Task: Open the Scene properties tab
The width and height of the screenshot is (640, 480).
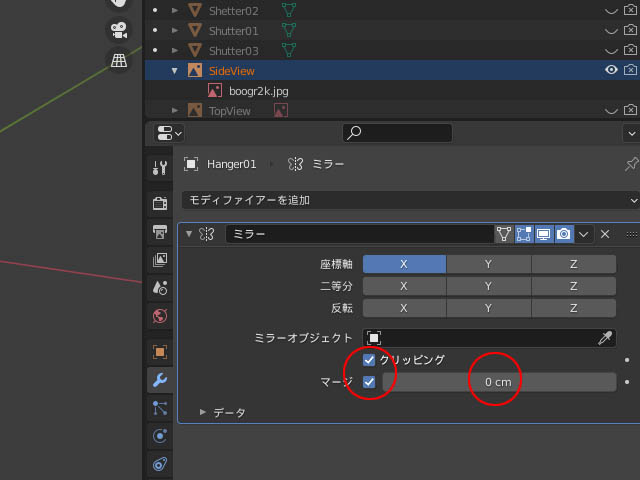Action: click(x=160, y=288)
